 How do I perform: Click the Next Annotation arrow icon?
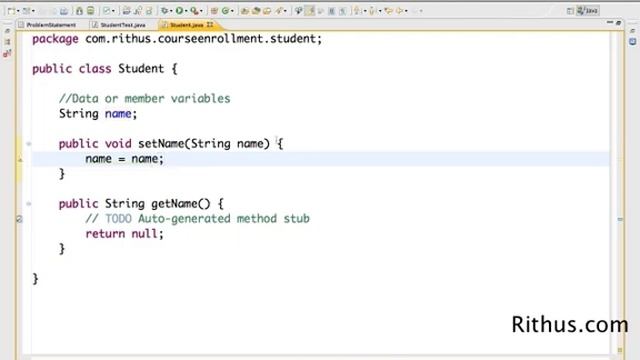[x=357, y=11]
